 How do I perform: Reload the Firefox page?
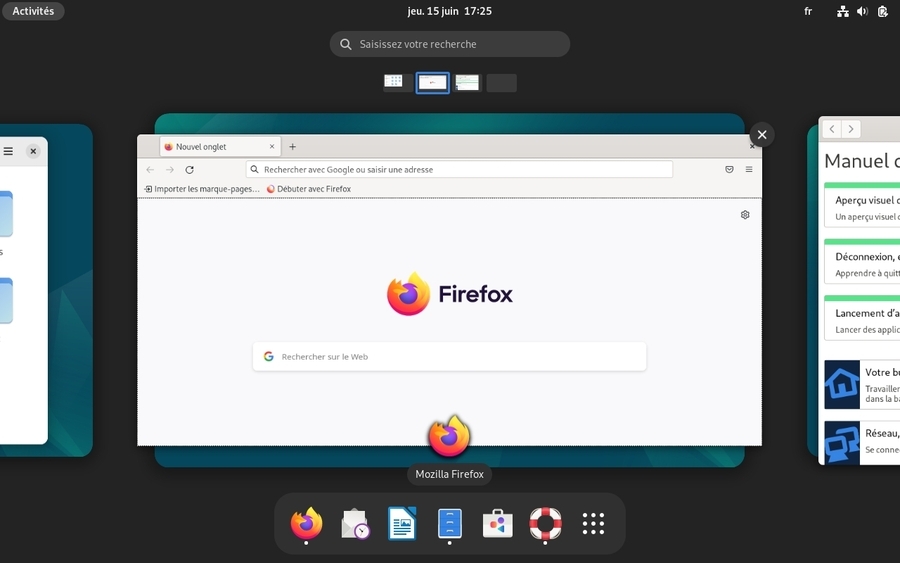[x=189, y=170]
